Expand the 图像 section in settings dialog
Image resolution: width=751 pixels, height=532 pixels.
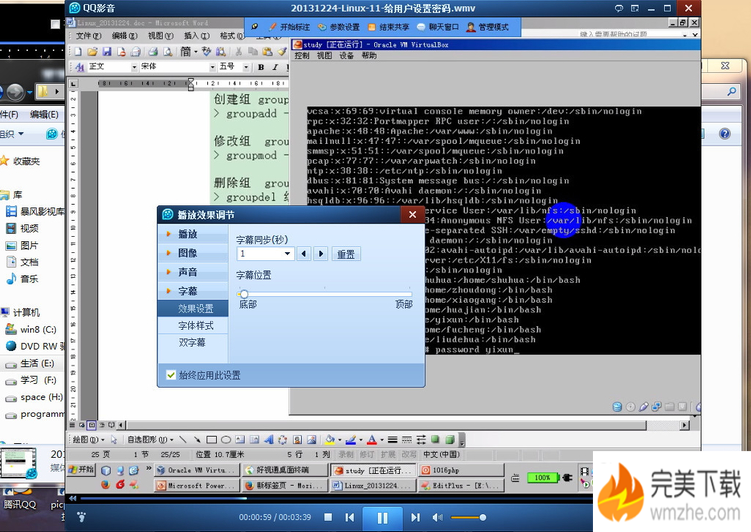click(x=193, y=253)
